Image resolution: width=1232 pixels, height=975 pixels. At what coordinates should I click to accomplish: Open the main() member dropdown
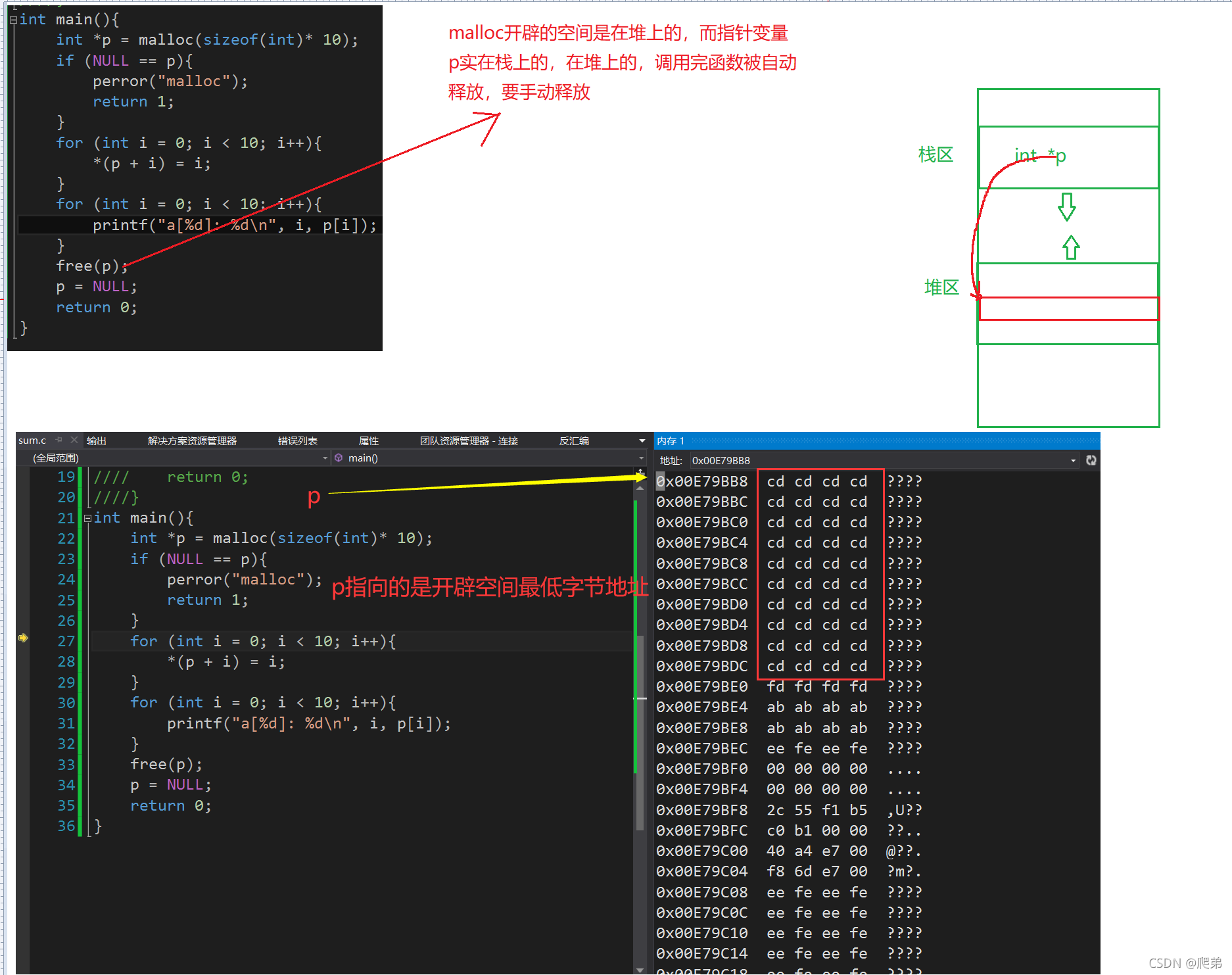click(x=641, y=458)
